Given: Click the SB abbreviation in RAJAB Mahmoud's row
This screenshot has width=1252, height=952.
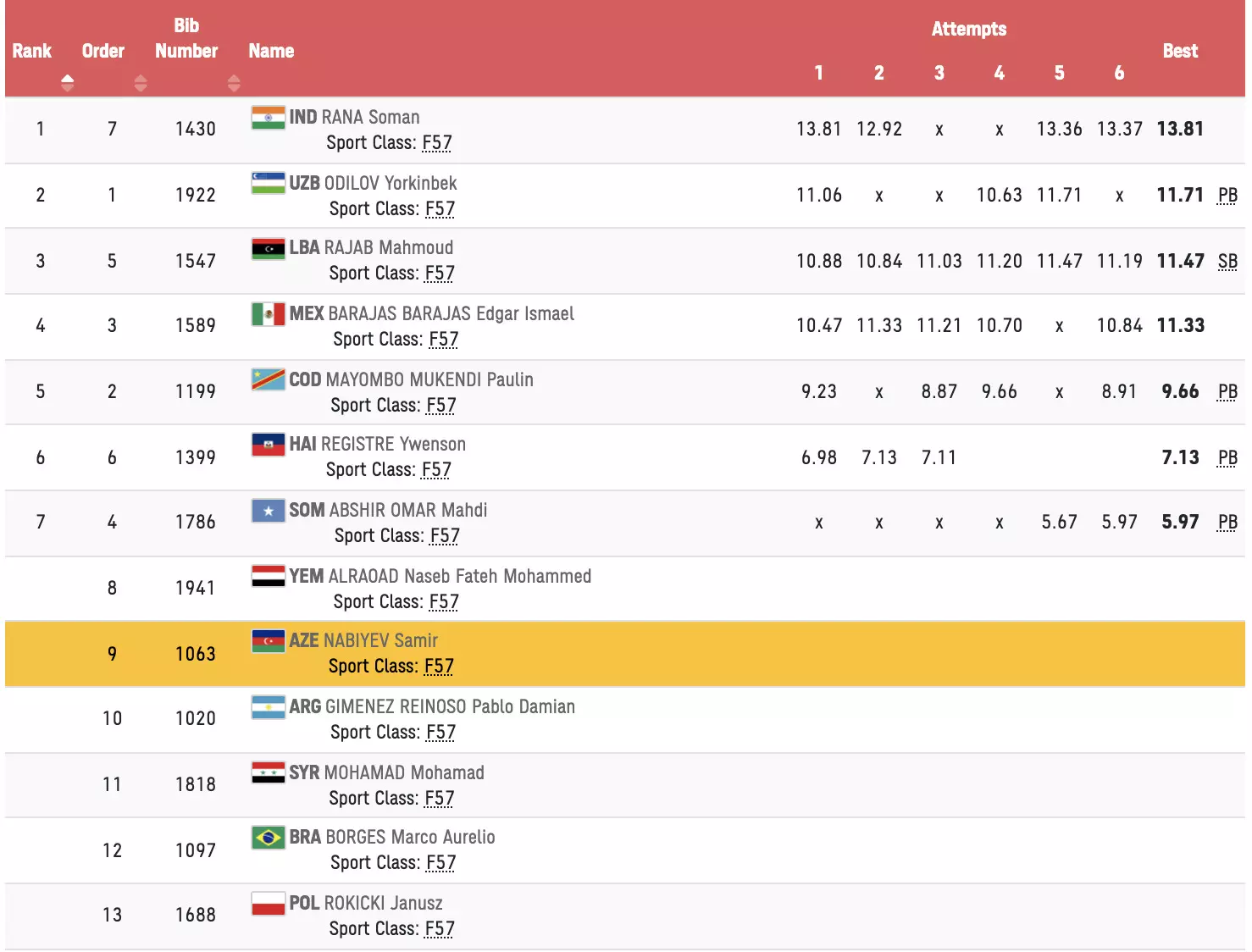Looking at the screenshot, I should tap(1227, 262).
